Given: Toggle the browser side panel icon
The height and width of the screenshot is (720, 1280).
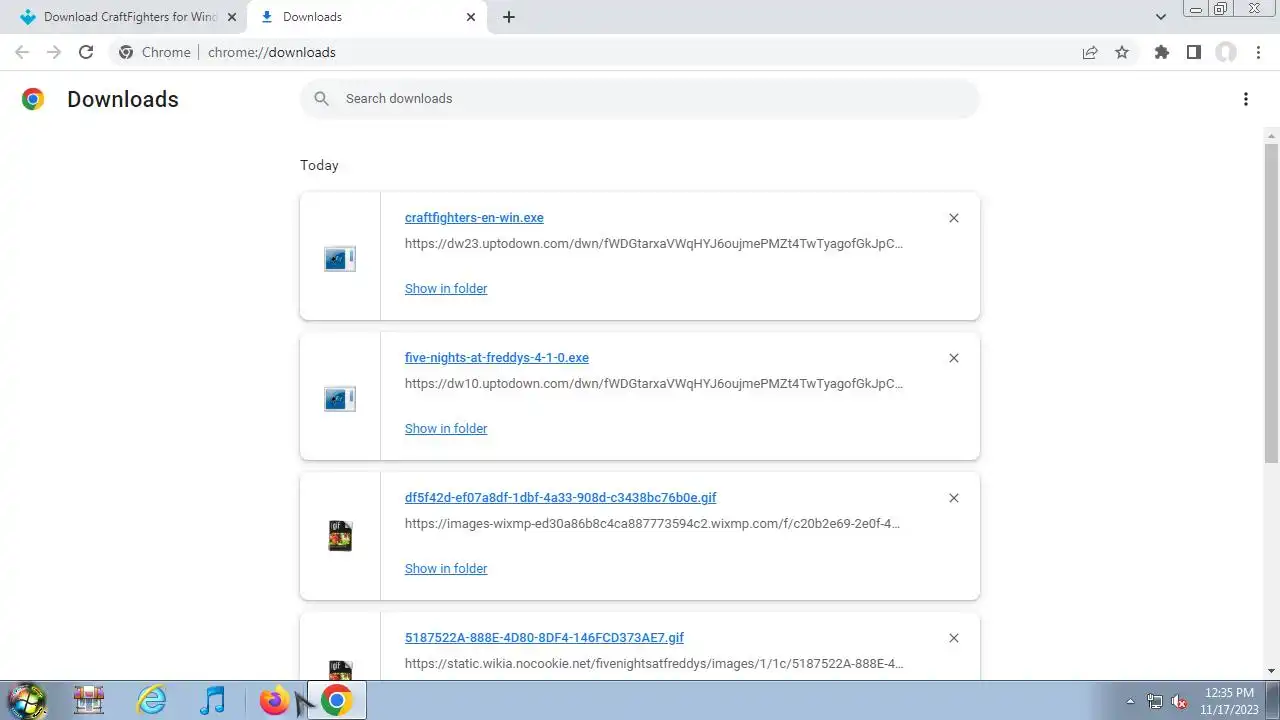Looking at the screenshot, I should [x=1193, y=52].
